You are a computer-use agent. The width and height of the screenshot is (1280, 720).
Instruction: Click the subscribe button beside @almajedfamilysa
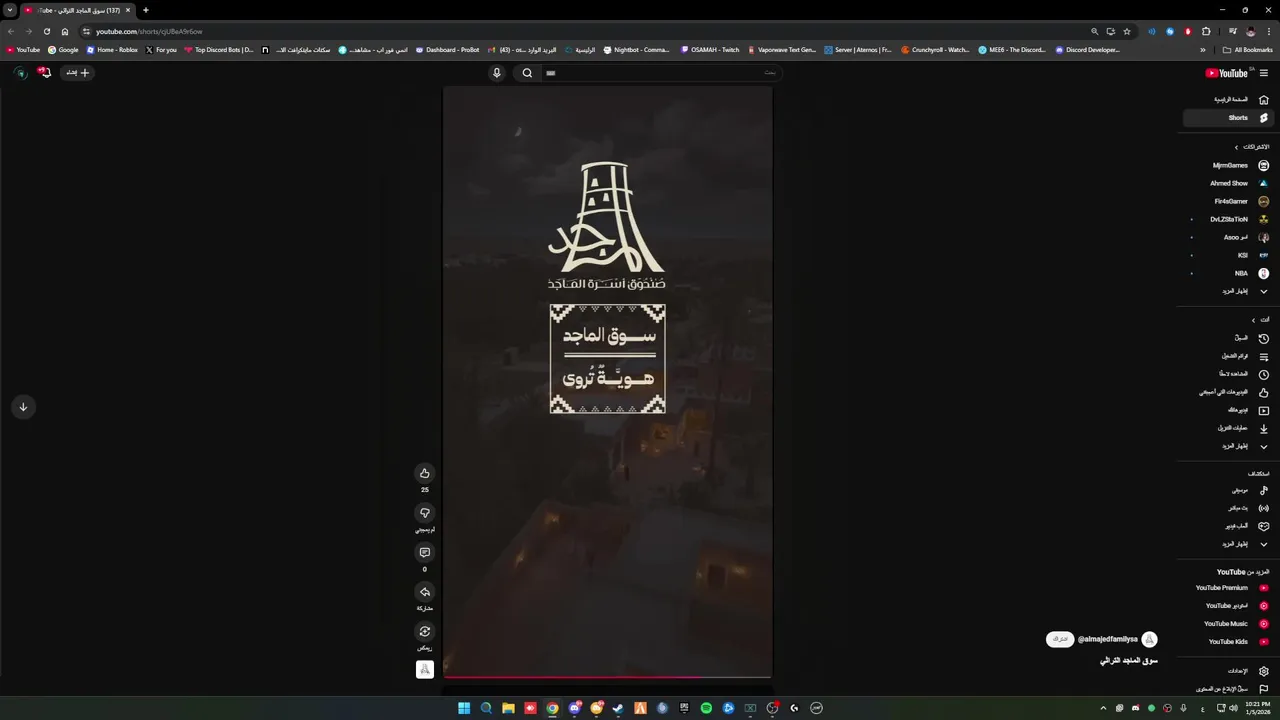(1060, 639)
